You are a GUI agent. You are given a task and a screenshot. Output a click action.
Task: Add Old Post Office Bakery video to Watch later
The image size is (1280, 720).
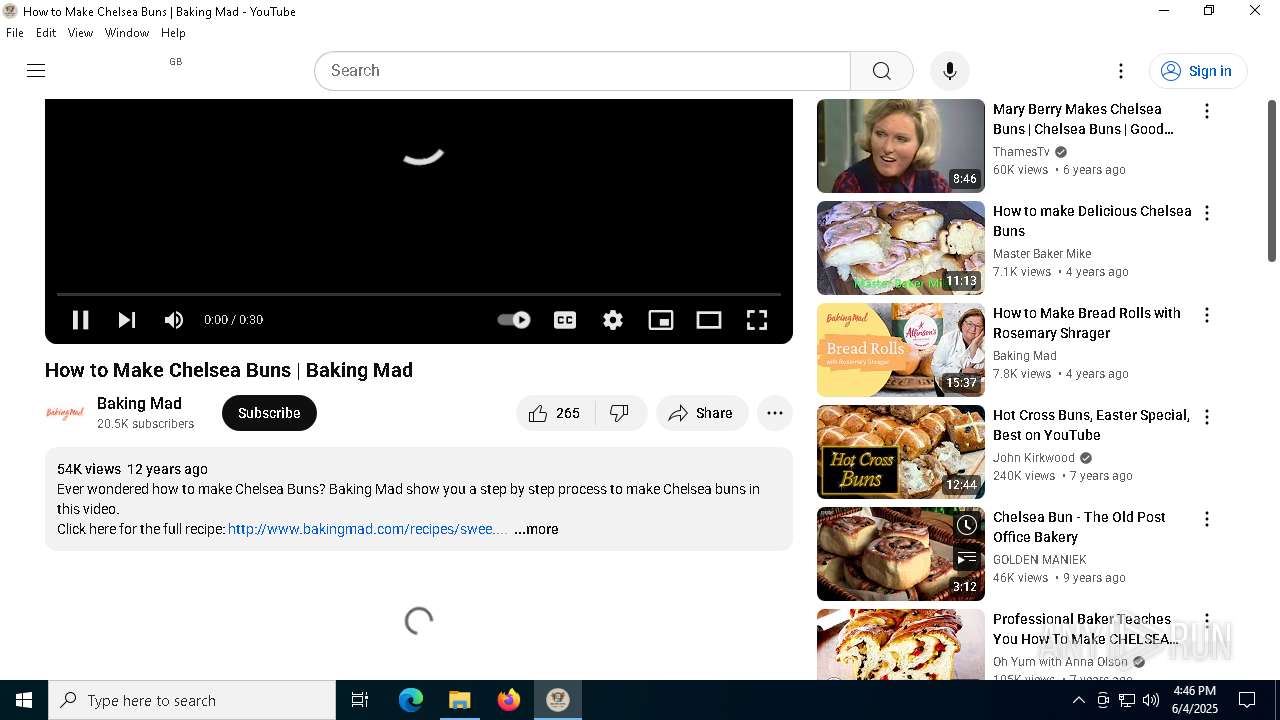tap(966, 525)
